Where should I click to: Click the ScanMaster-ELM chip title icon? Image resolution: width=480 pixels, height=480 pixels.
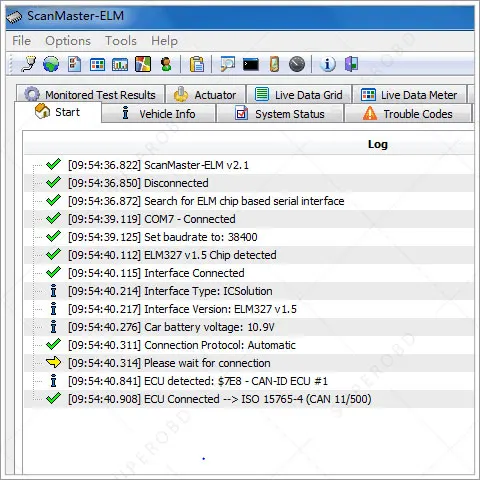click(x=14, y=17)
